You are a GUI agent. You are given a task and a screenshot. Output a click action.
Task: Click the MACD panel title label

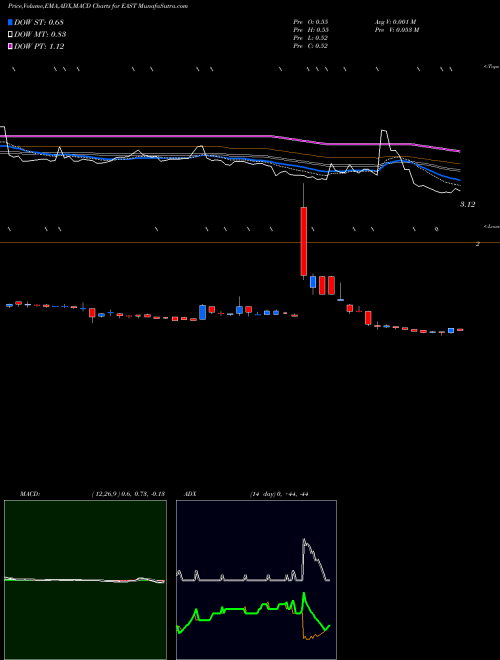(x=29, y=494)
